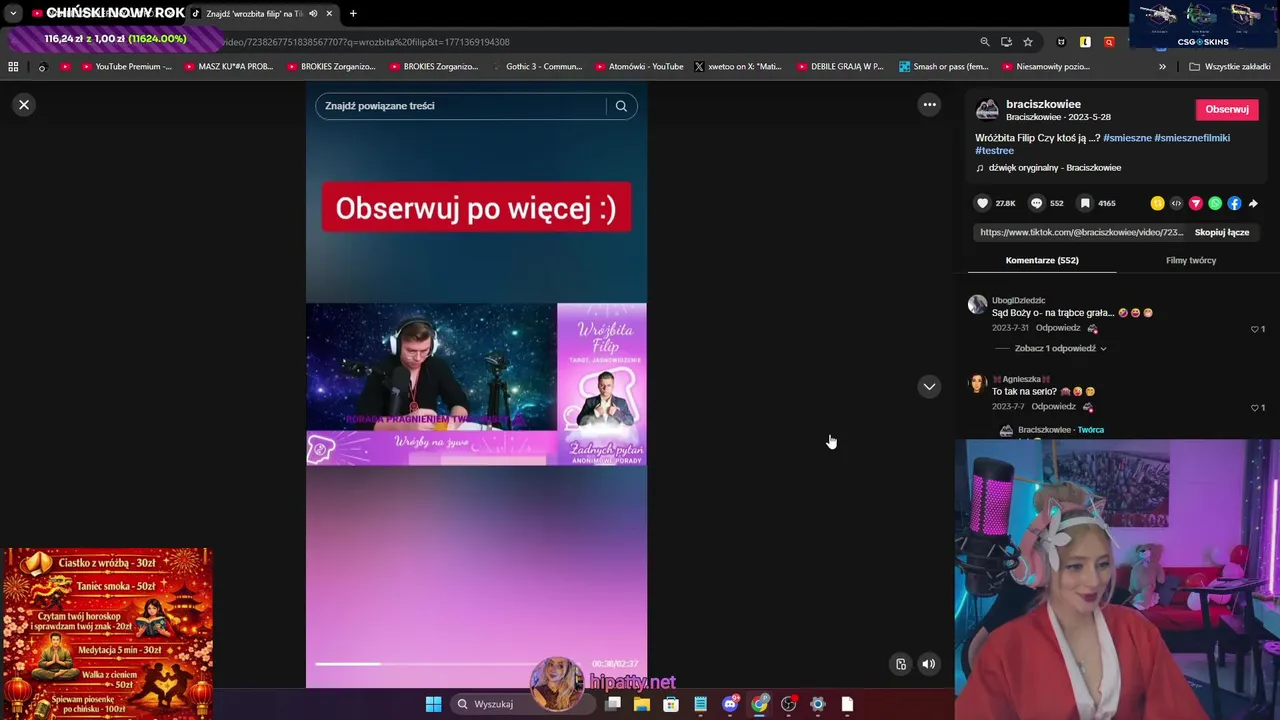Open 'DEBILE GRAJĄ W P...' bookmark
This screenshot has height=720, width=1280.
(840, 67)
